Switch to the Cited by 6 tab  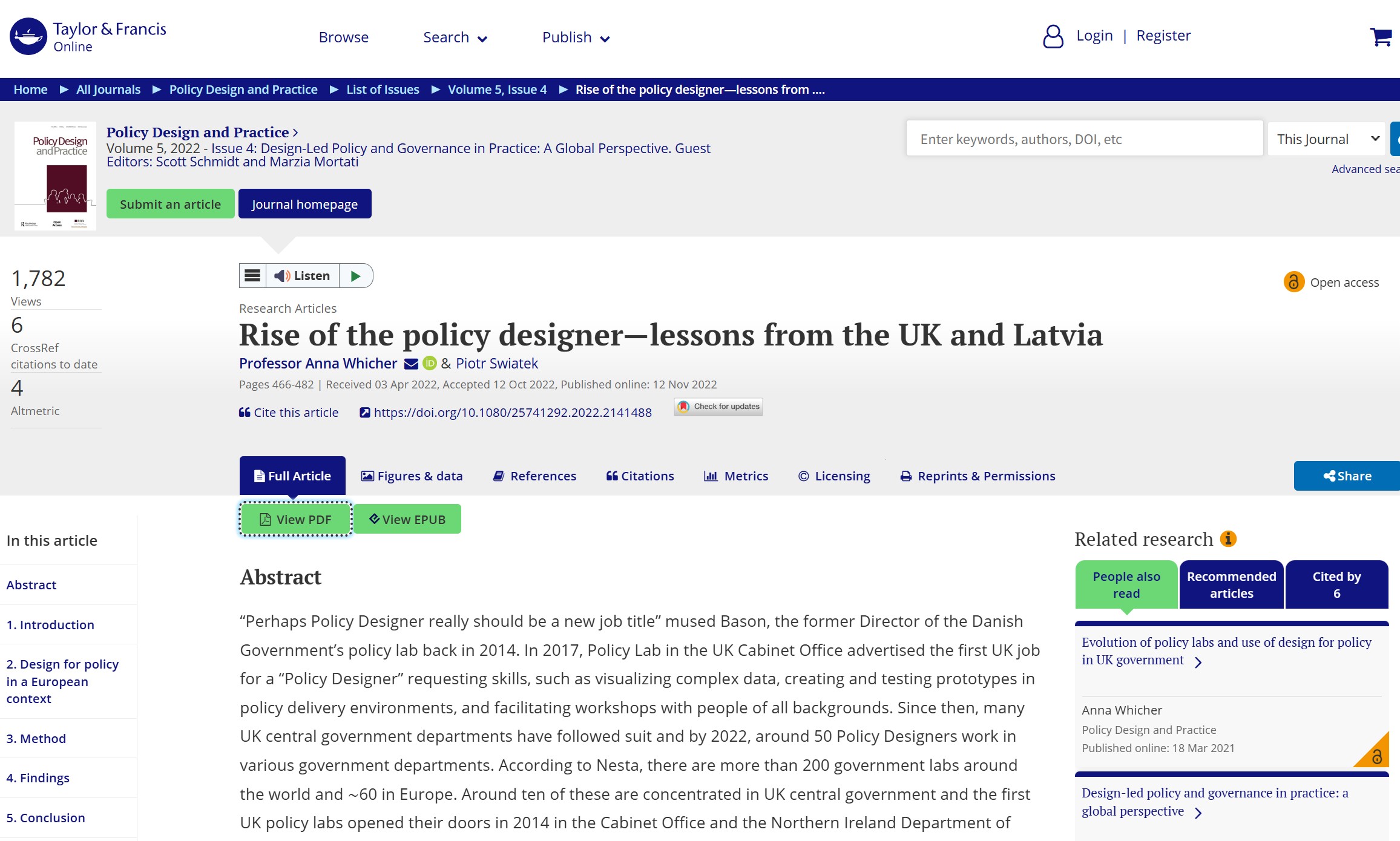[x=1336, y=584]
